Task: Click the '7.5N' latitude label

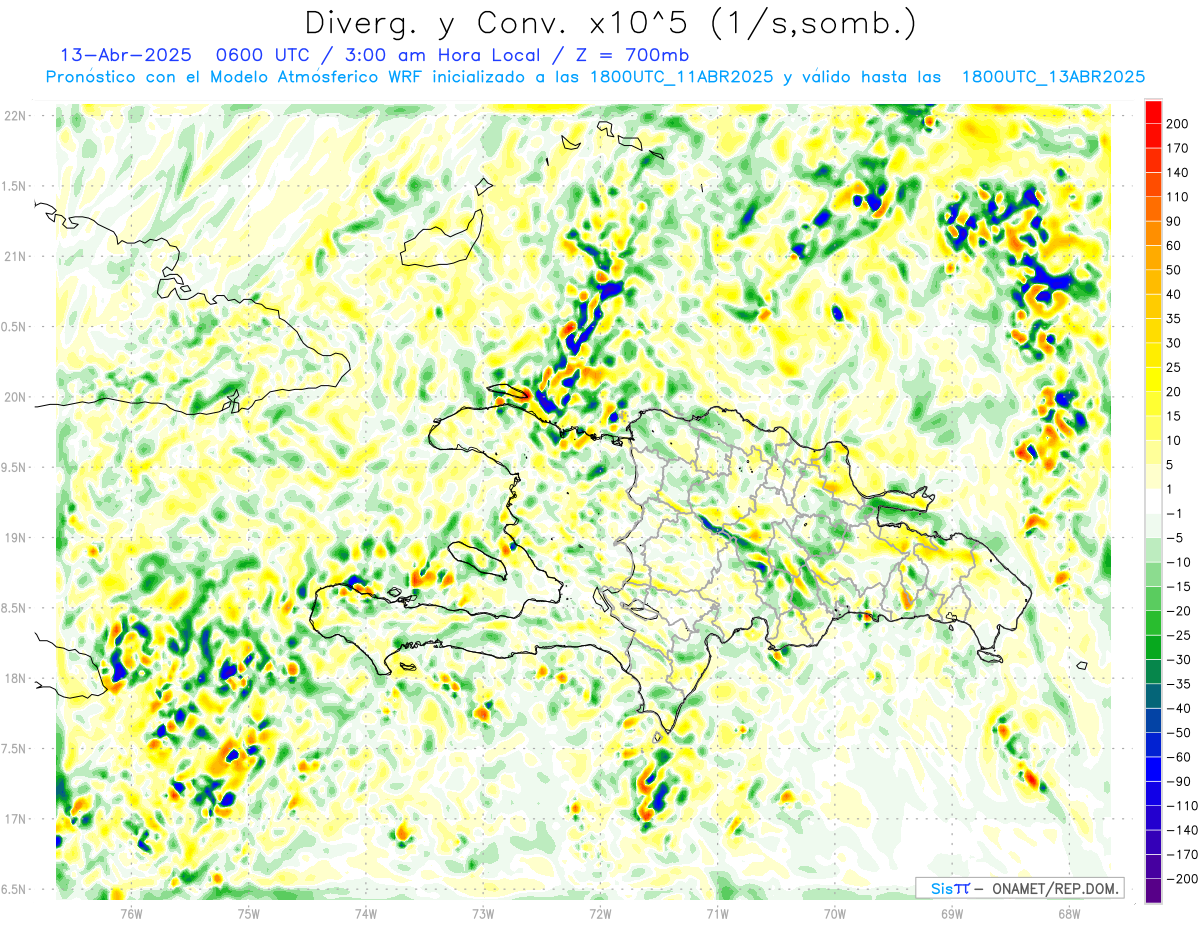Action: tap(14, 748)
